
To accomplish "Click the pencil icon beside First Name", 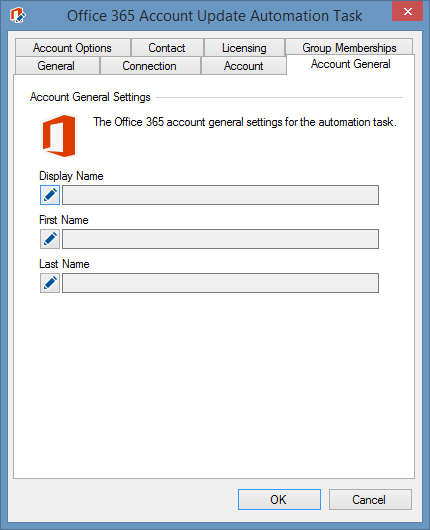I will pos(50,239).
